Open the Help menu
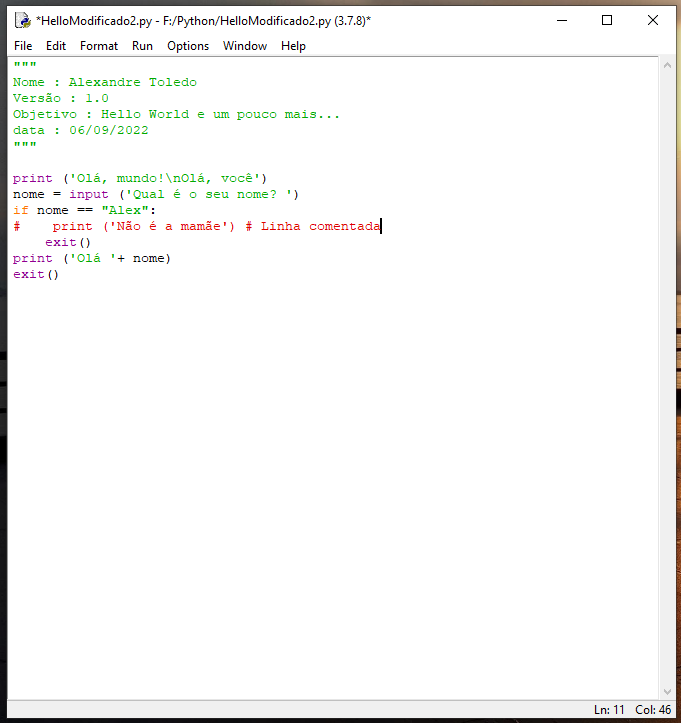Viewport: 681px width, 723px height. point(293,46)
